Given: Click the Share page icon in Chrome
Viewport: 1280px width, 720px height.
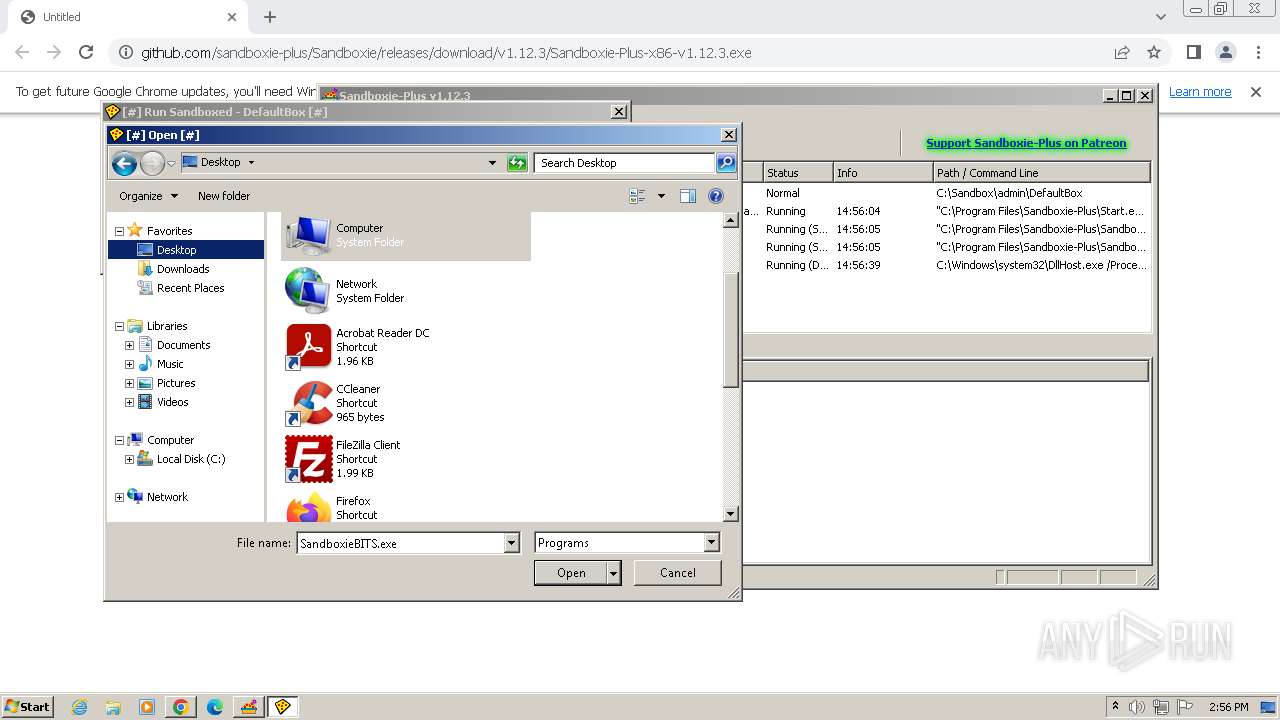Looking at the screenshot, I should (x=1122, y=52).
